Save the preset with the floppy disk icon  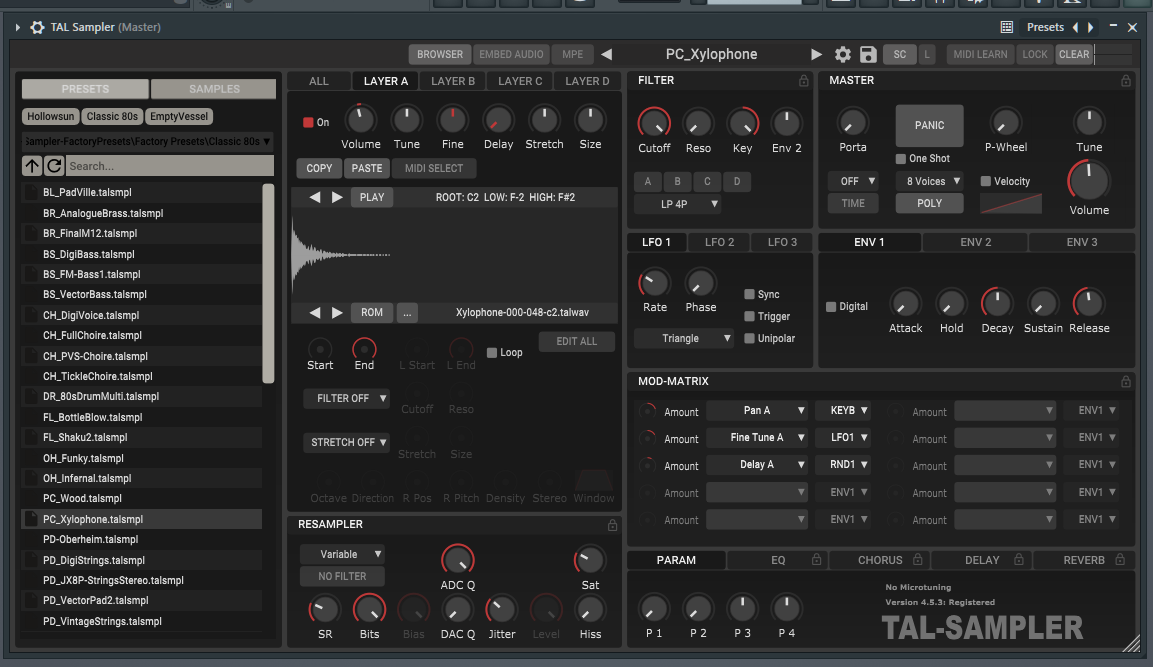pos(868,54)
